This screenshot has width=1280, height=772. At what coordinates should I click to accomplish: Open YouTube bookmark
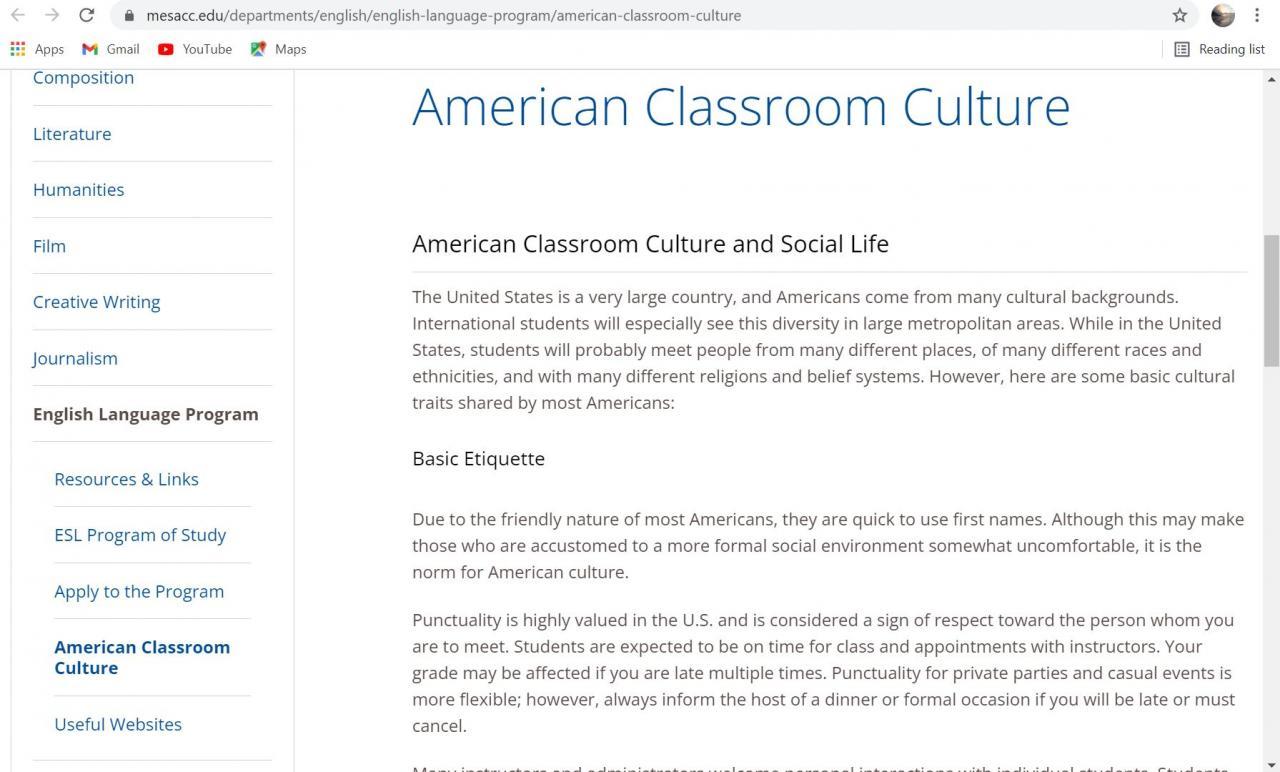click(x=195, y=49)
